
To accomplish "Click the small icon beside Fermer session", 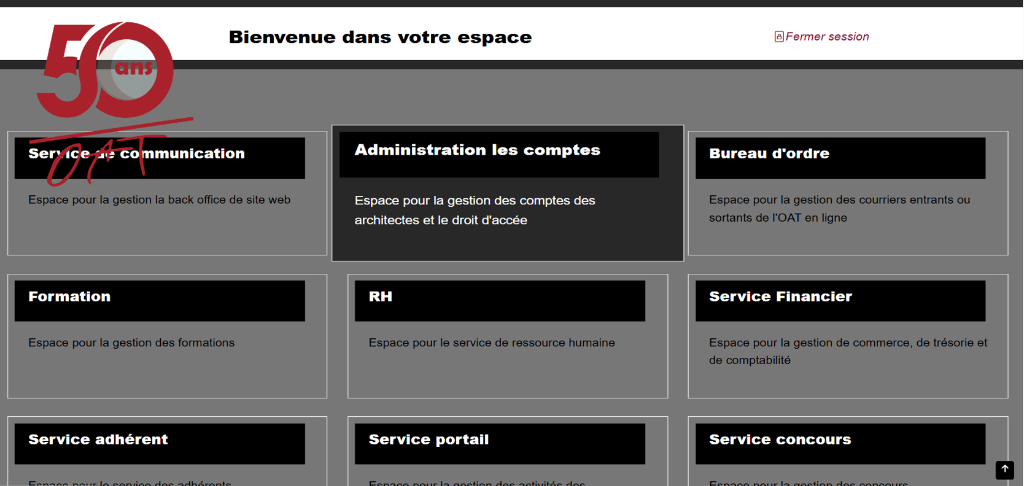I will tap(779, 37).
